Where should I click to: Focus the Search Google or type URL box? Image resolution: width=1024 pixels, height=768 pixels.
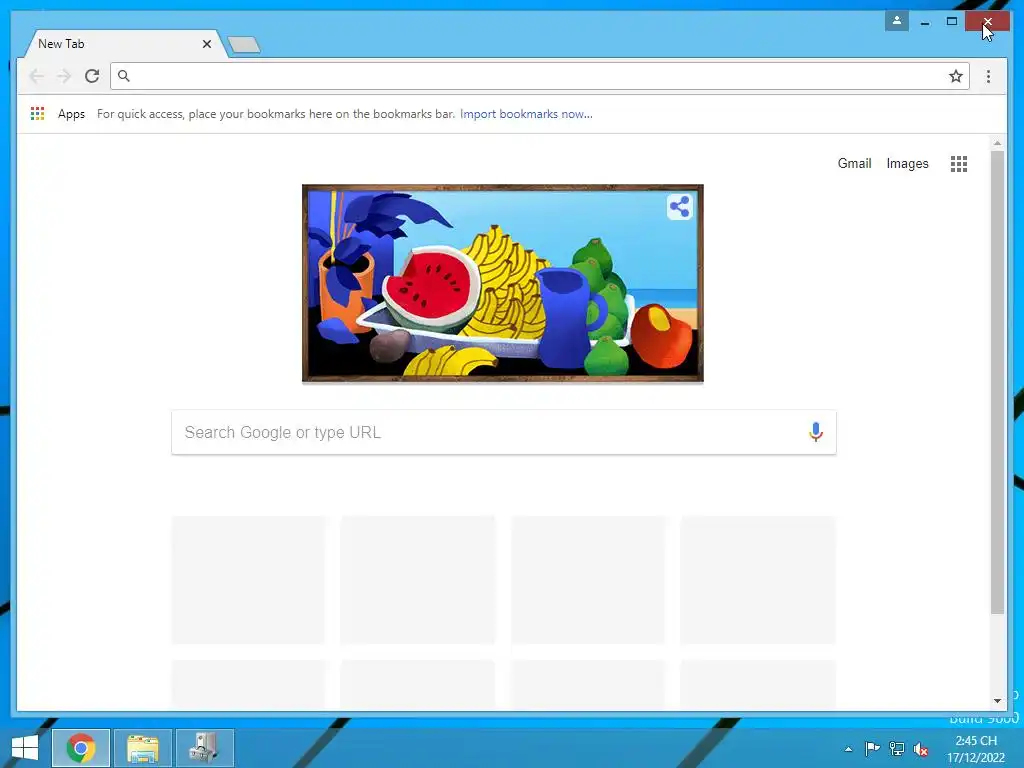pos(504,432)
